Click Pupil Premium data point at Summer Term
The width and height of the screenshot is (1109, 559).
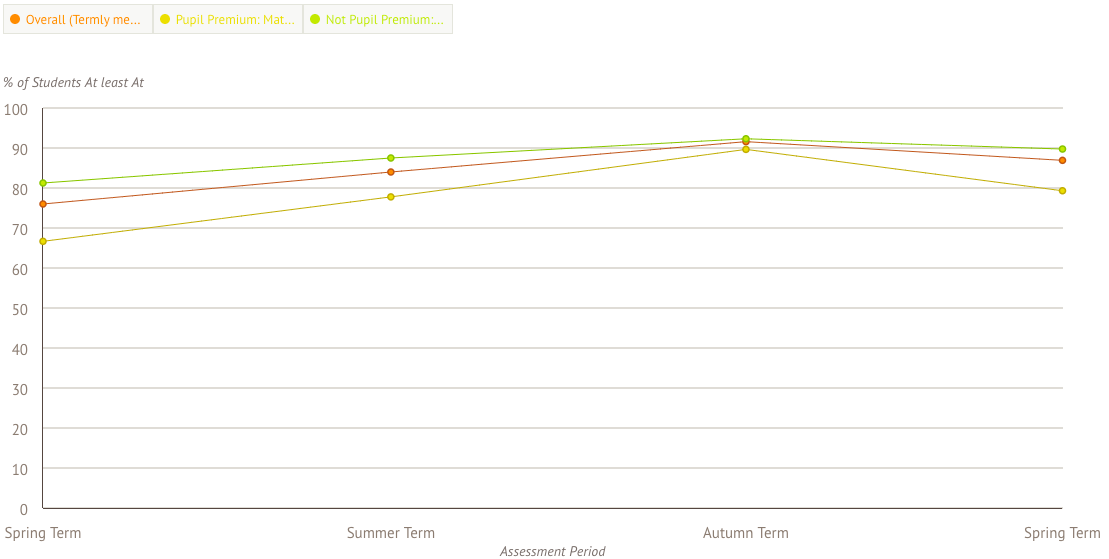point(391,197)
